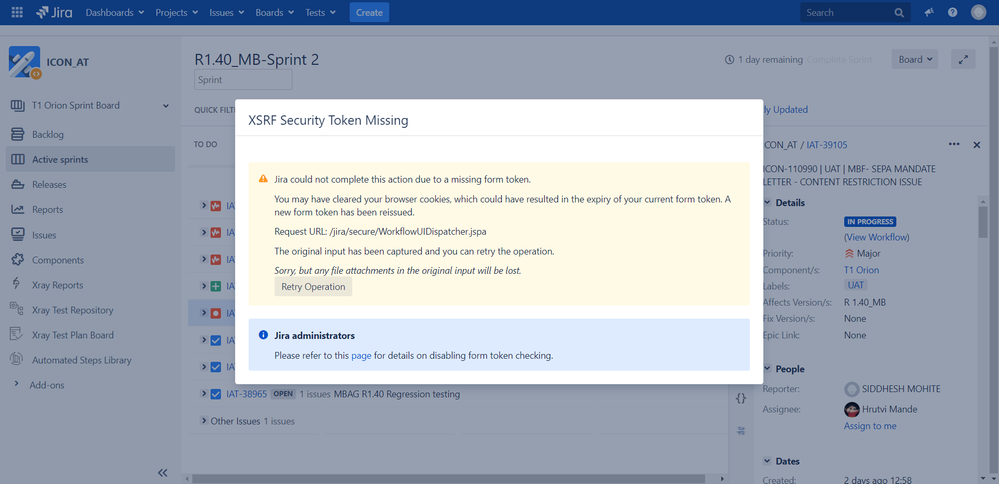
Task: Click the Jira logo
Action: click(54, 12)
